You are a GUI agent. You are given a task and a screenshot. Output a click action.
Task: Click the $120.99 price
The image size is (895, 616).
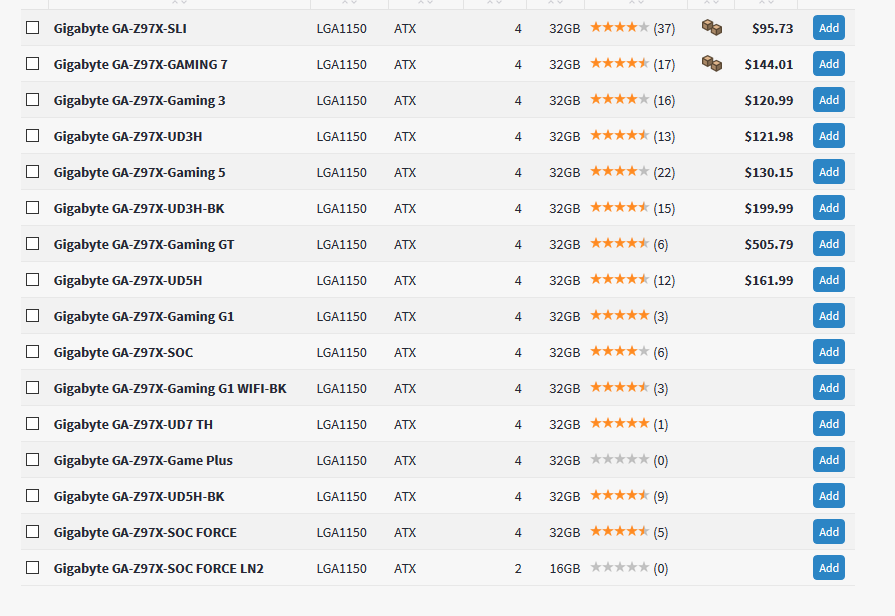[769, 100]
